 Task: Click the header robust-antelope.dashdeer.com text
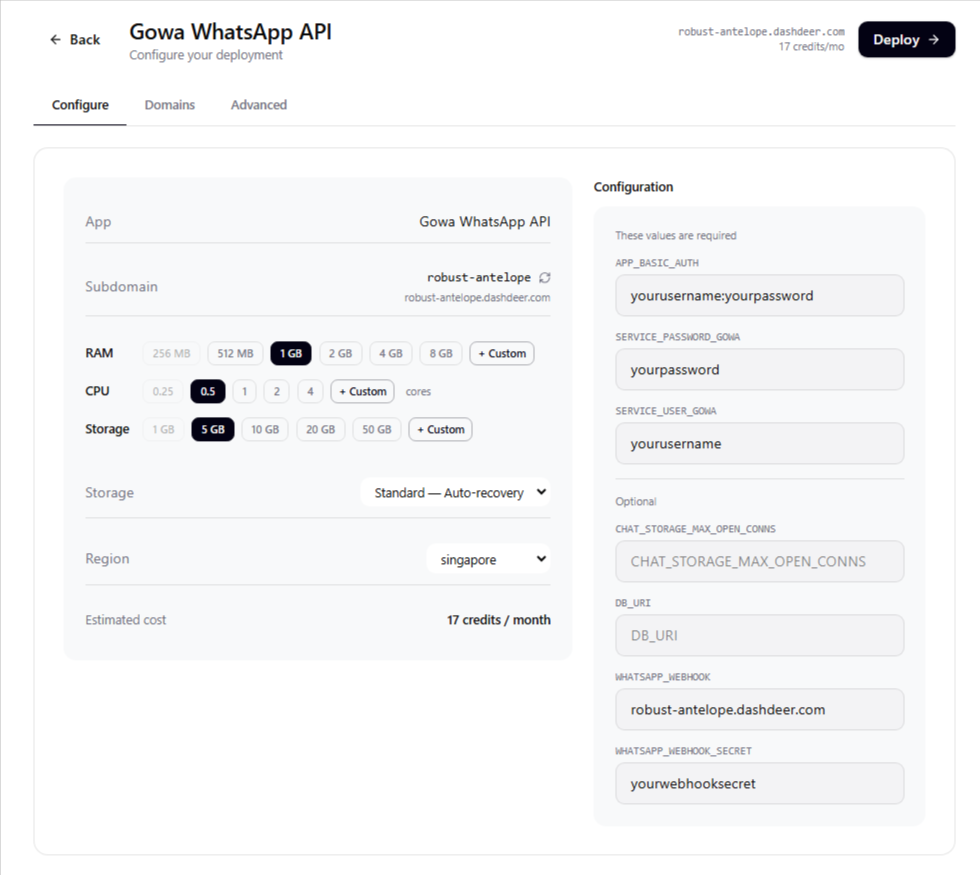coord(761,31)
